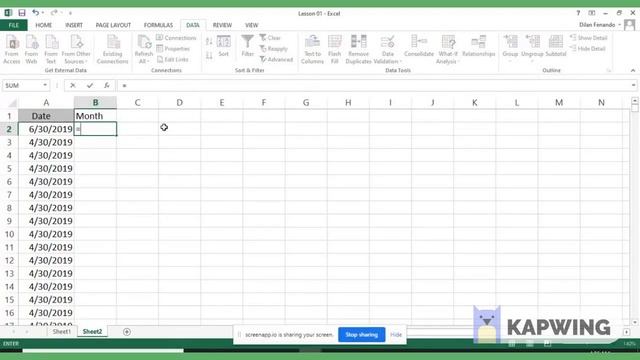Select the Sheet2 tab
Viewport: 640px width, 360px height.
coord(92,331)
